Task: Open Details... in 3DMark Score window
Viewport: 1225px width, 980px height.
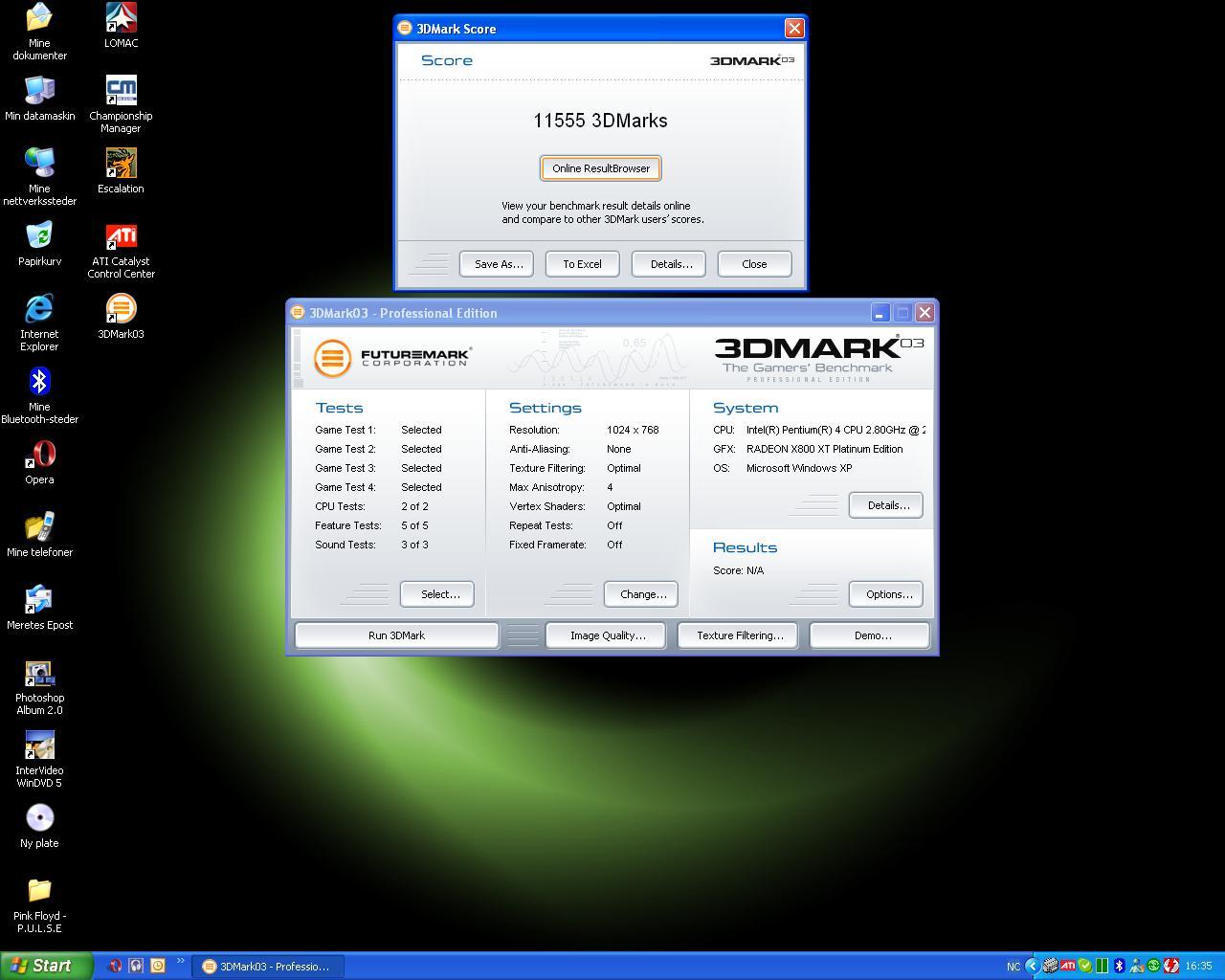Action: (x=669, y=264)
